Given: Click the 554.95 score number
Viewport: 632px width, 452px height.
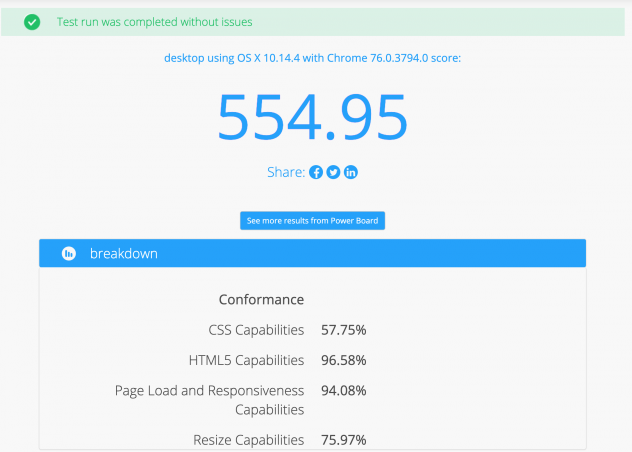Looking at the screenshot, I should (x=312, y=117).
